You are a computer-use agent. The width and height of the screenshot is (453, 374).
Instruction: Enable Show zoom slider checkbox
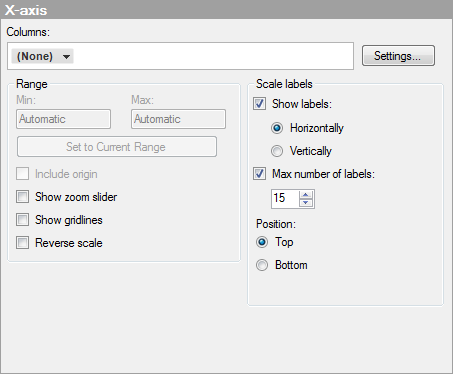coord(23,197)
